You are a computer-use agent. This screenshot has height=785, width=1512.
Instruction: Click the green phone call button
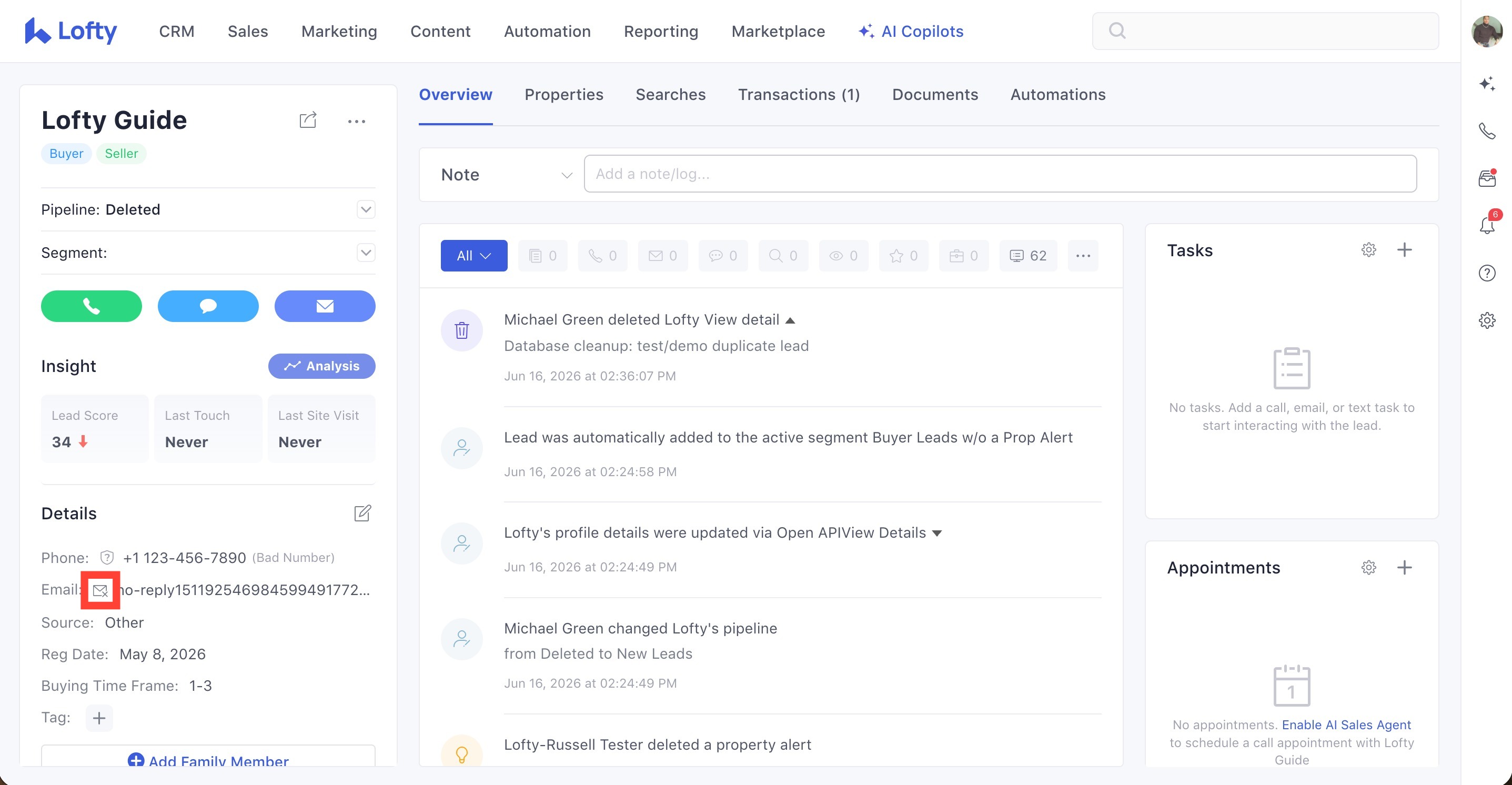click(92, 306)
